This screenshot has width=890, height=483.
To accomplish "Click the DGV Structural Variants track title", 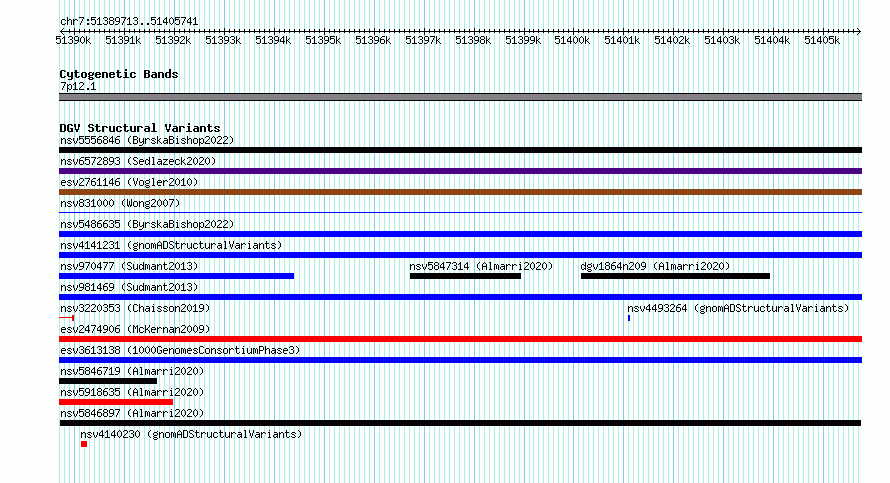I will [x=140, y=128].
